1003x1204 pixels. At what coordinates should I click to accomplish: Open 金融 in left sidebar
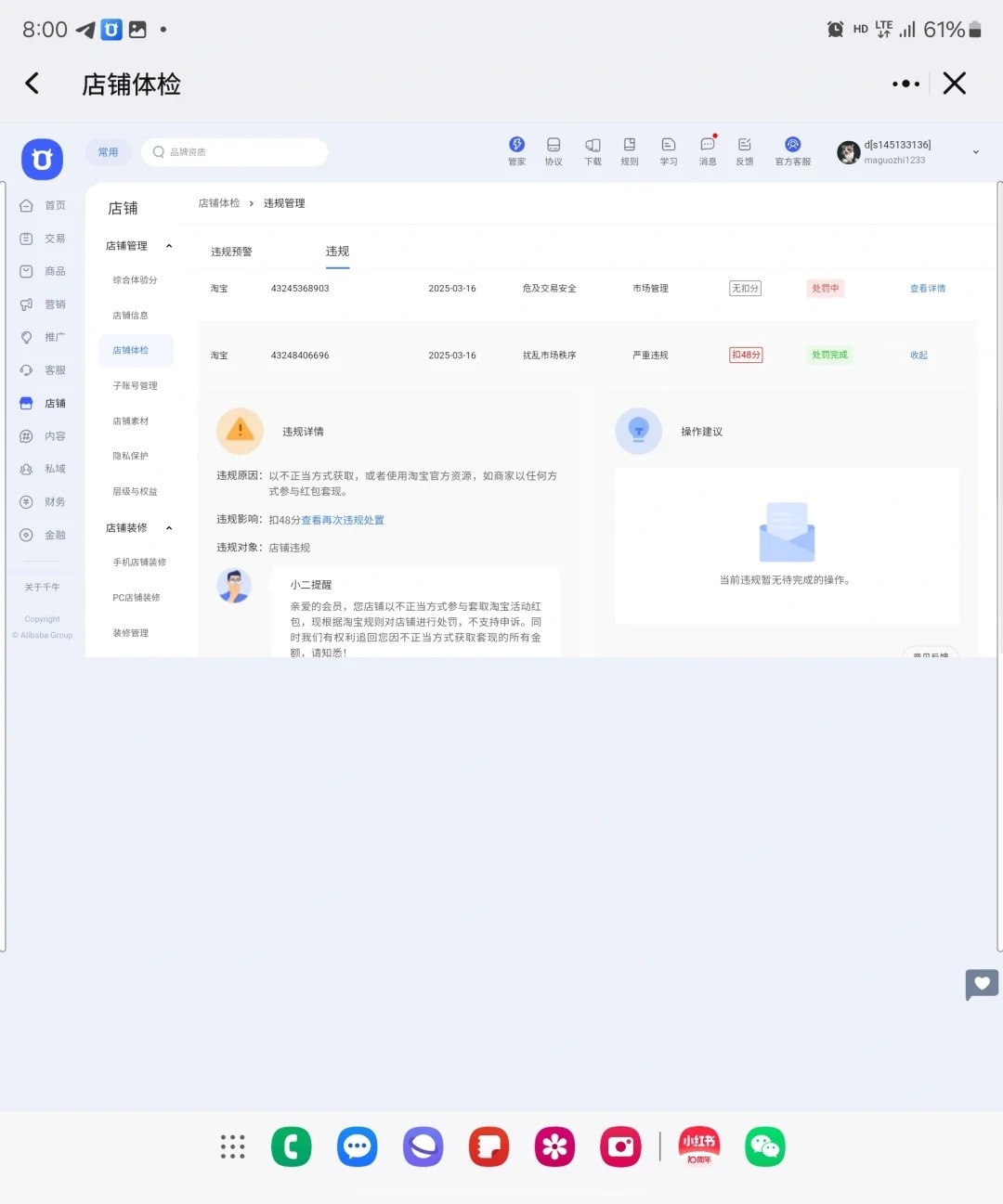pyautogui.click(x=43, y=535)
